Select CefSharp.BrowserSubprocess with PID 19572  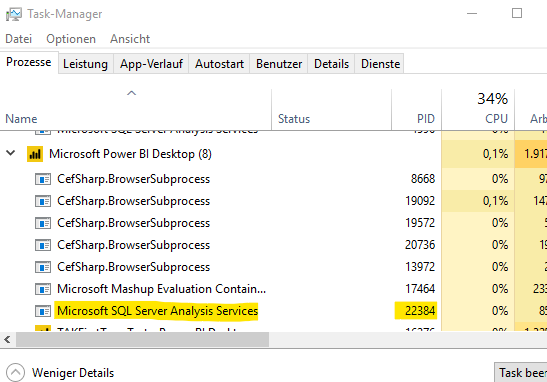[274, 223]
